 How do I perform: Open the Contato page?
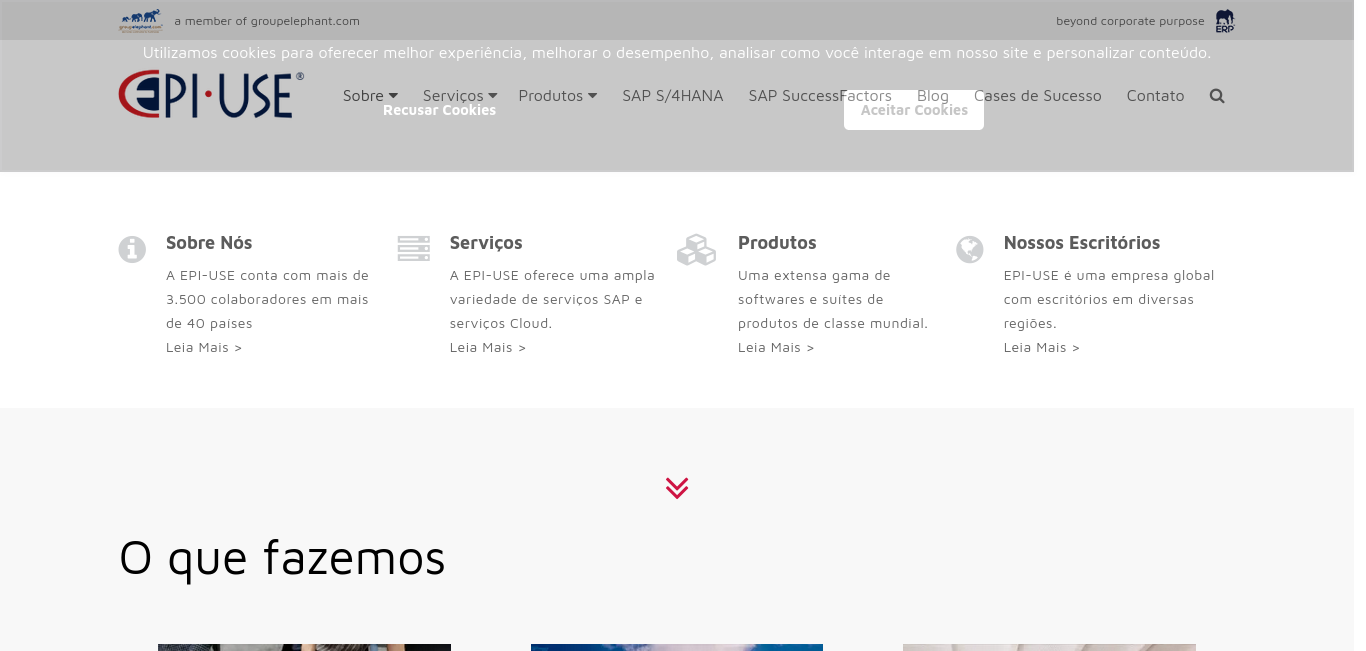pyautogui.click(x=1155, y=96)
